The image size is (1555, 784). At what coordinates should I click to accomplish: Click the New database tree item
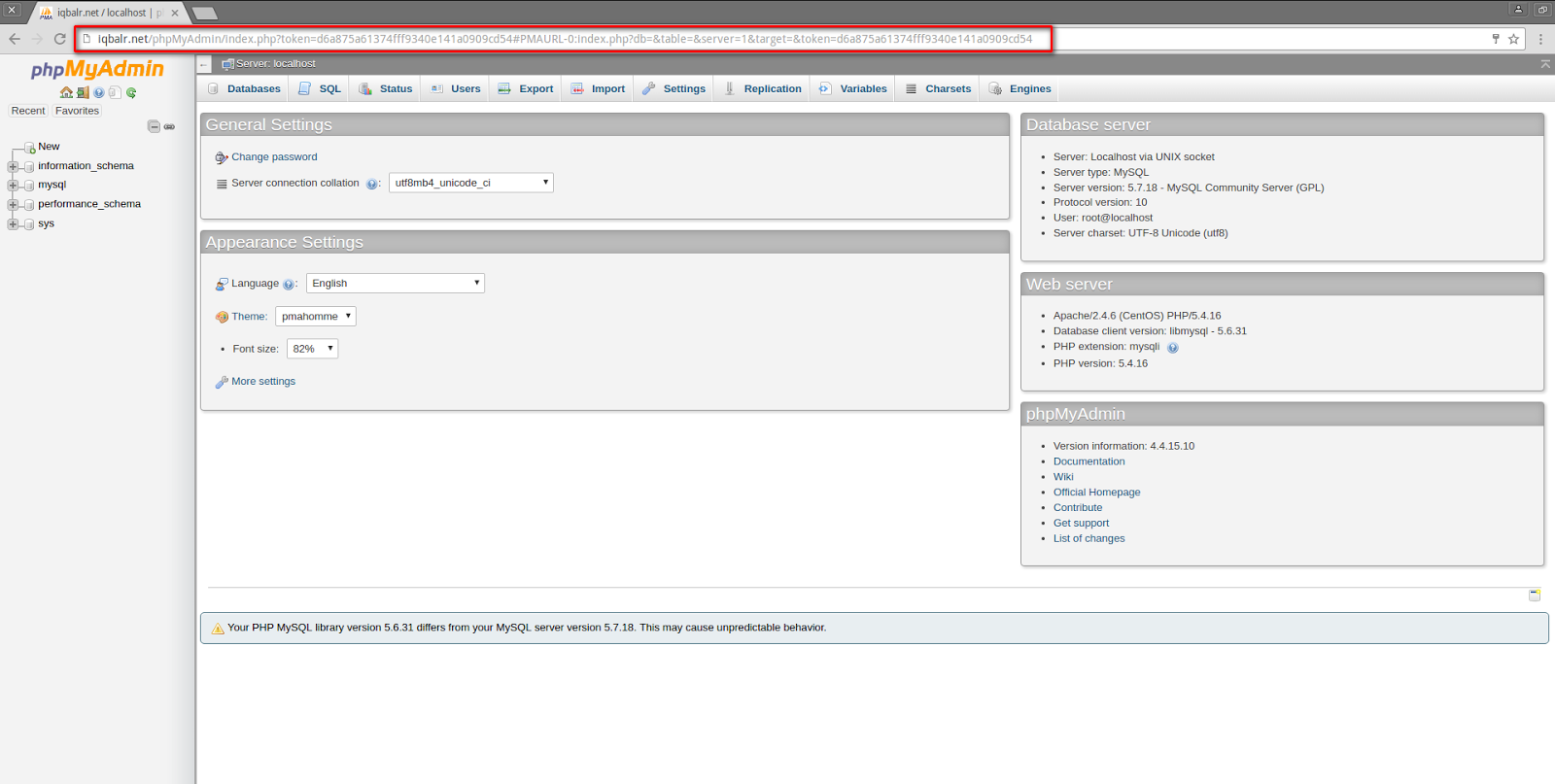click(x=49, y=147)
